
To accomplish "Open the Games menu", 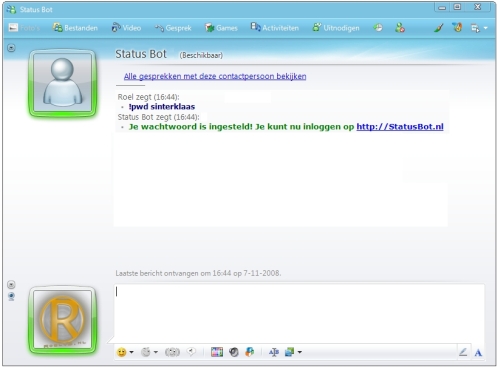I will coord(221,28).
